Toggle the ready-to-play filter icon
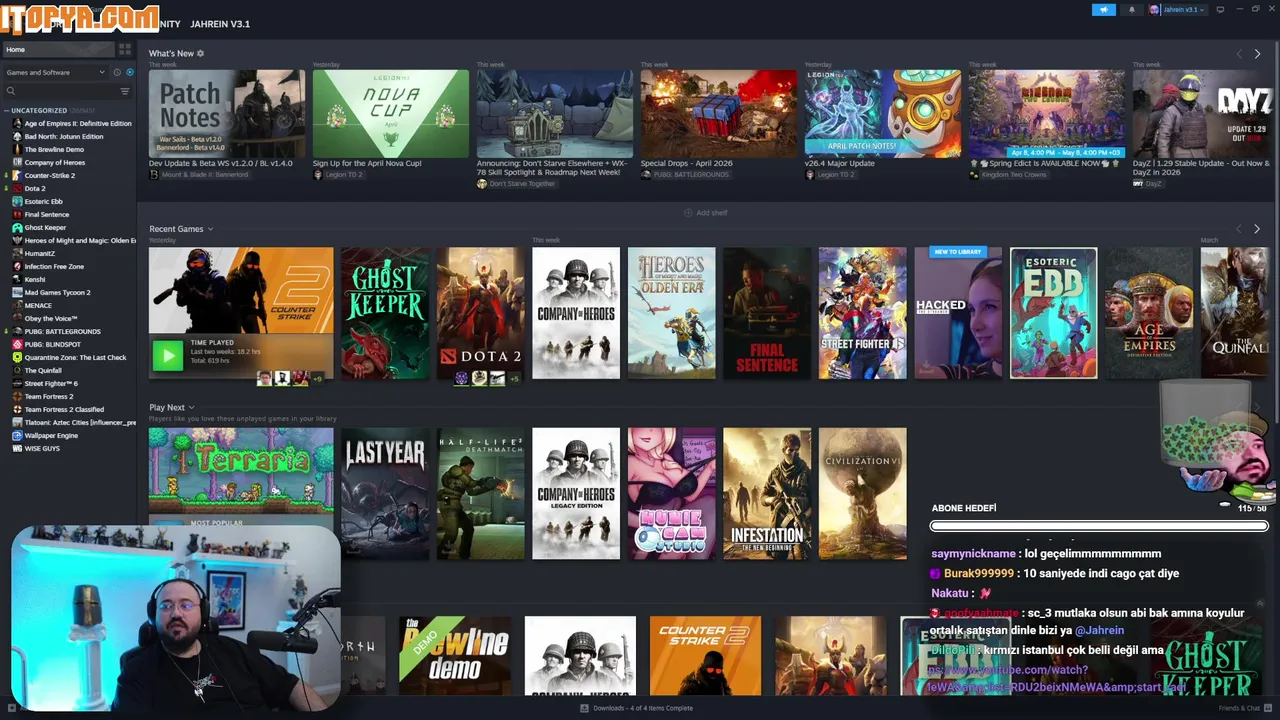 129,72
